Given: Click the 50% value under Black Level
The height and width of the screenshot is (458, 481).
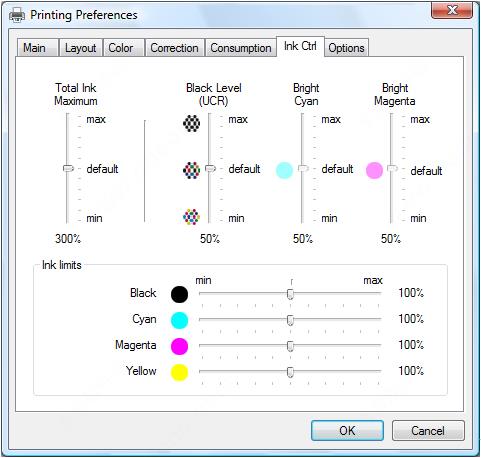Looking at the screenshot, I should tap(210, 239).
